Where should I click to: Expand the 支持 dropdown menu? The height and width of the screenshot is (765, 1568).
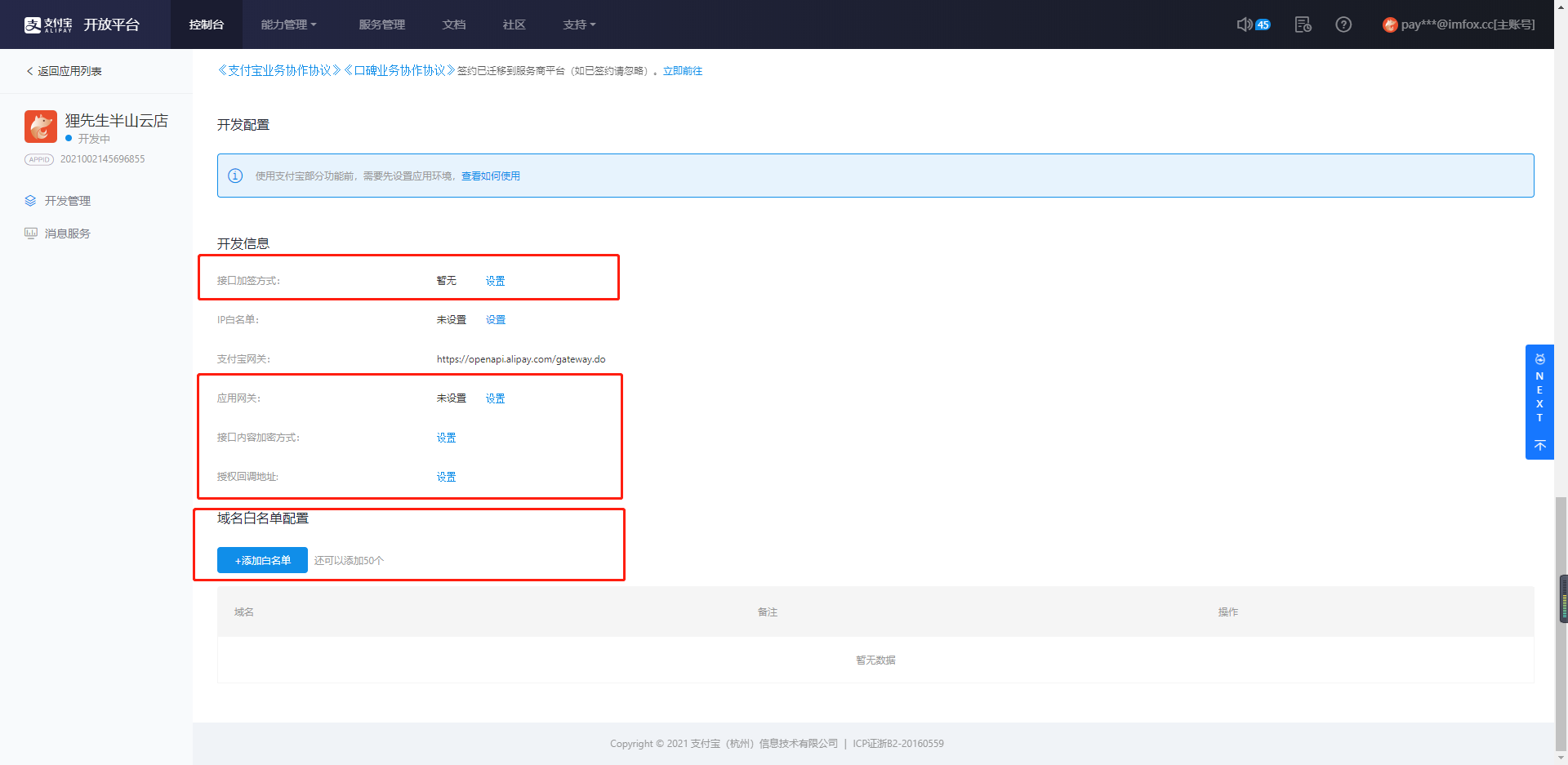579,24
